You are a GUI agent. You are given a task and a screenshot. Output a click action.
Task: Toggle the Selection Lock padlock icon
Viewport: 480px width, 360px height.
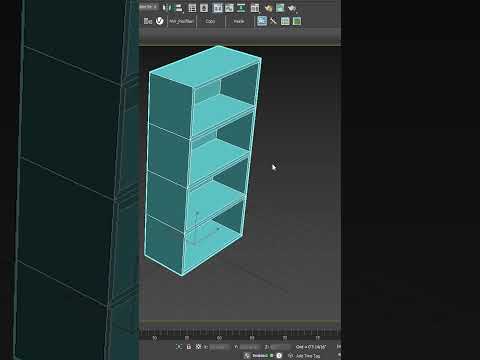coord(189,347)
